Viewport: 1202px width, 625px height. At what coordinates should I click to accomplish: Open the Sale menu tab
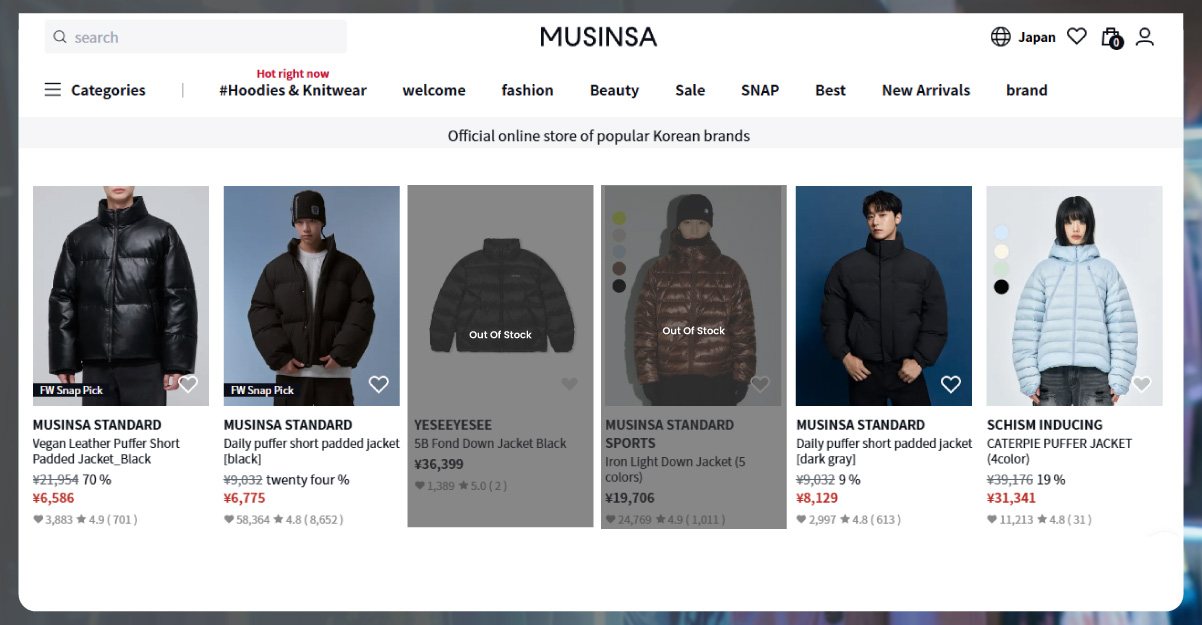[x=690, y=90]
